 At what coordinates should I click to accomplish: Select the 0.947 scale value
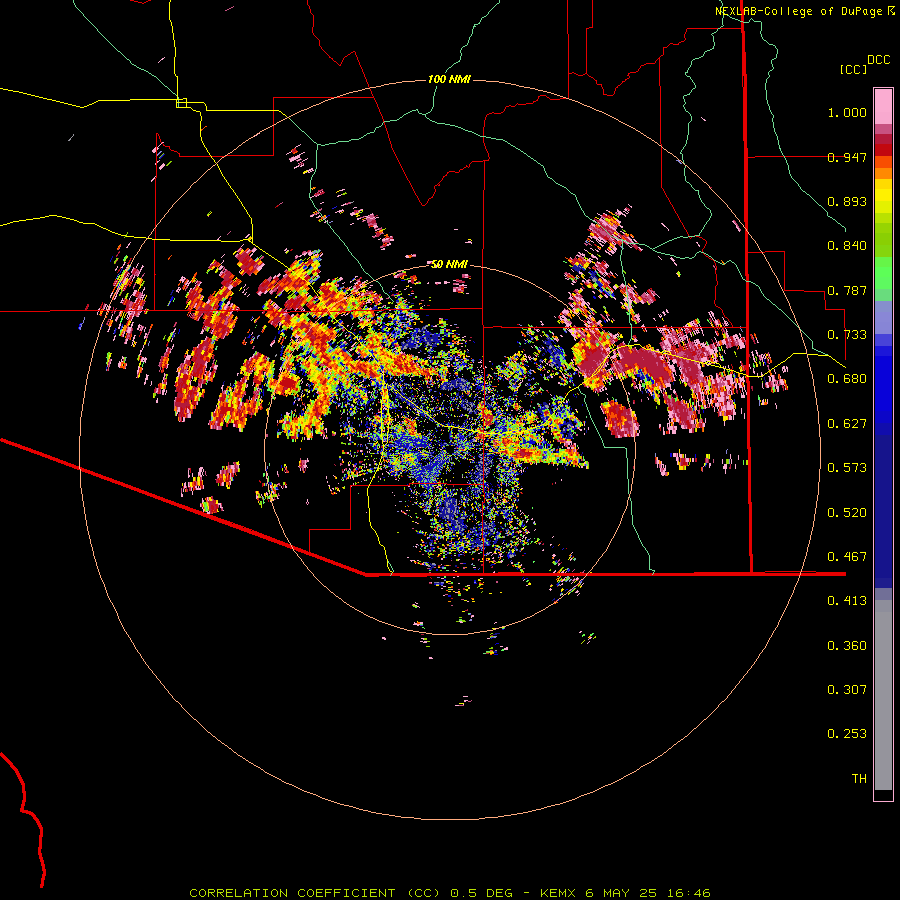(x=847, y=157)
